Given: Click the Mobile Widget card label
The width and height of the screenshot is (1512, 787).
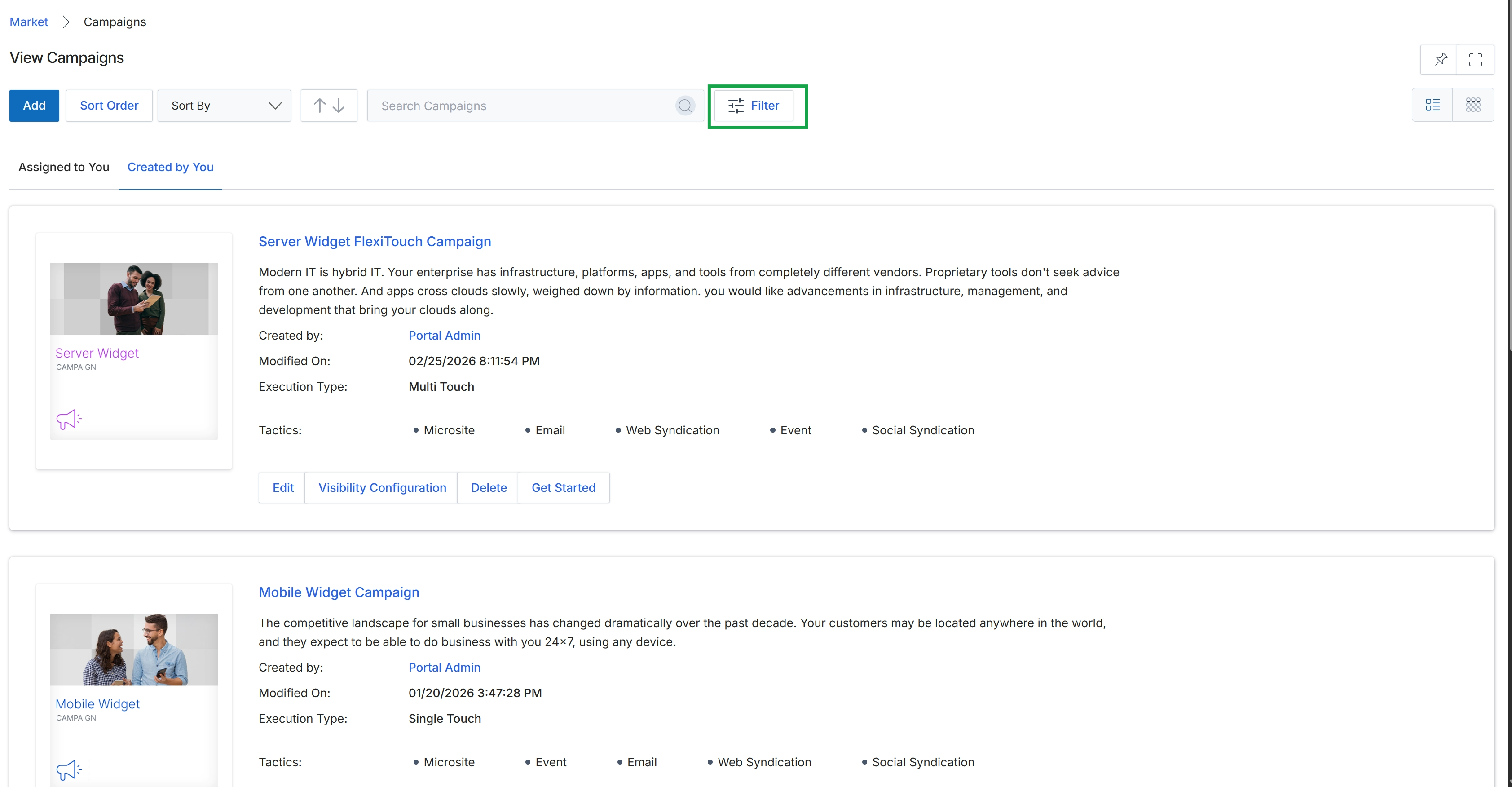Looking at the screenshot, I should pyautogui.click(x=97, y=703).
